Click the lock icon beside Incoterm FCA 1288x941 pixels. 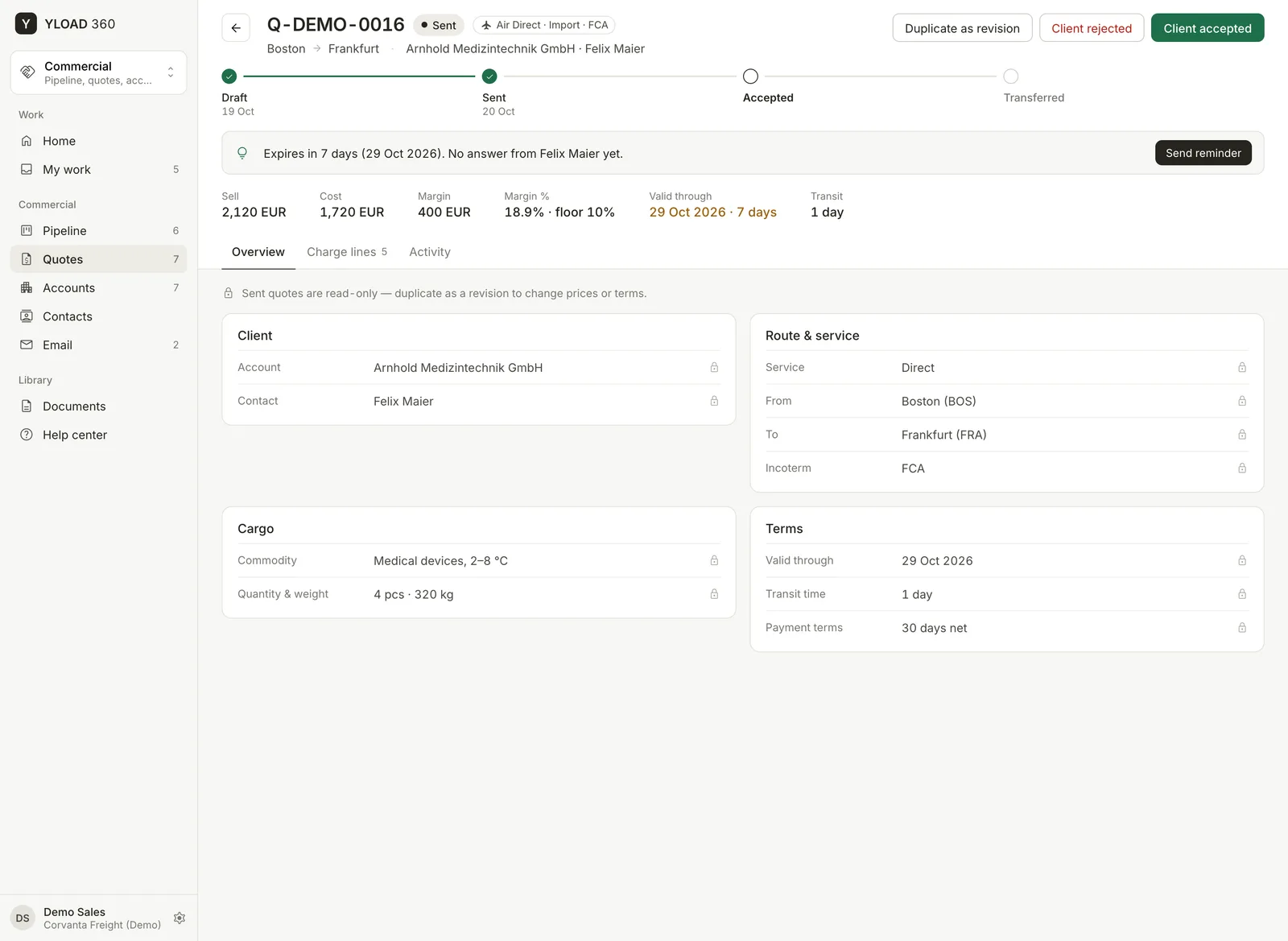point(1242,468)
